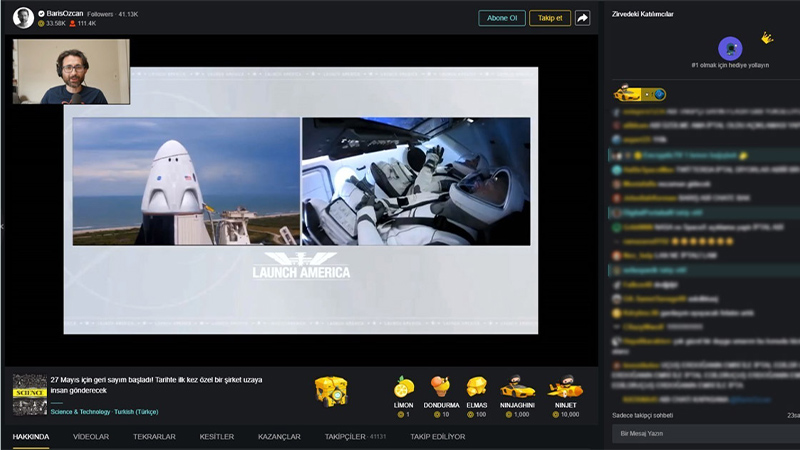Click in the Bir Mesaj Yazın chat field
The height and width of the screenshot is (450, 800).
tap(706, 434)
